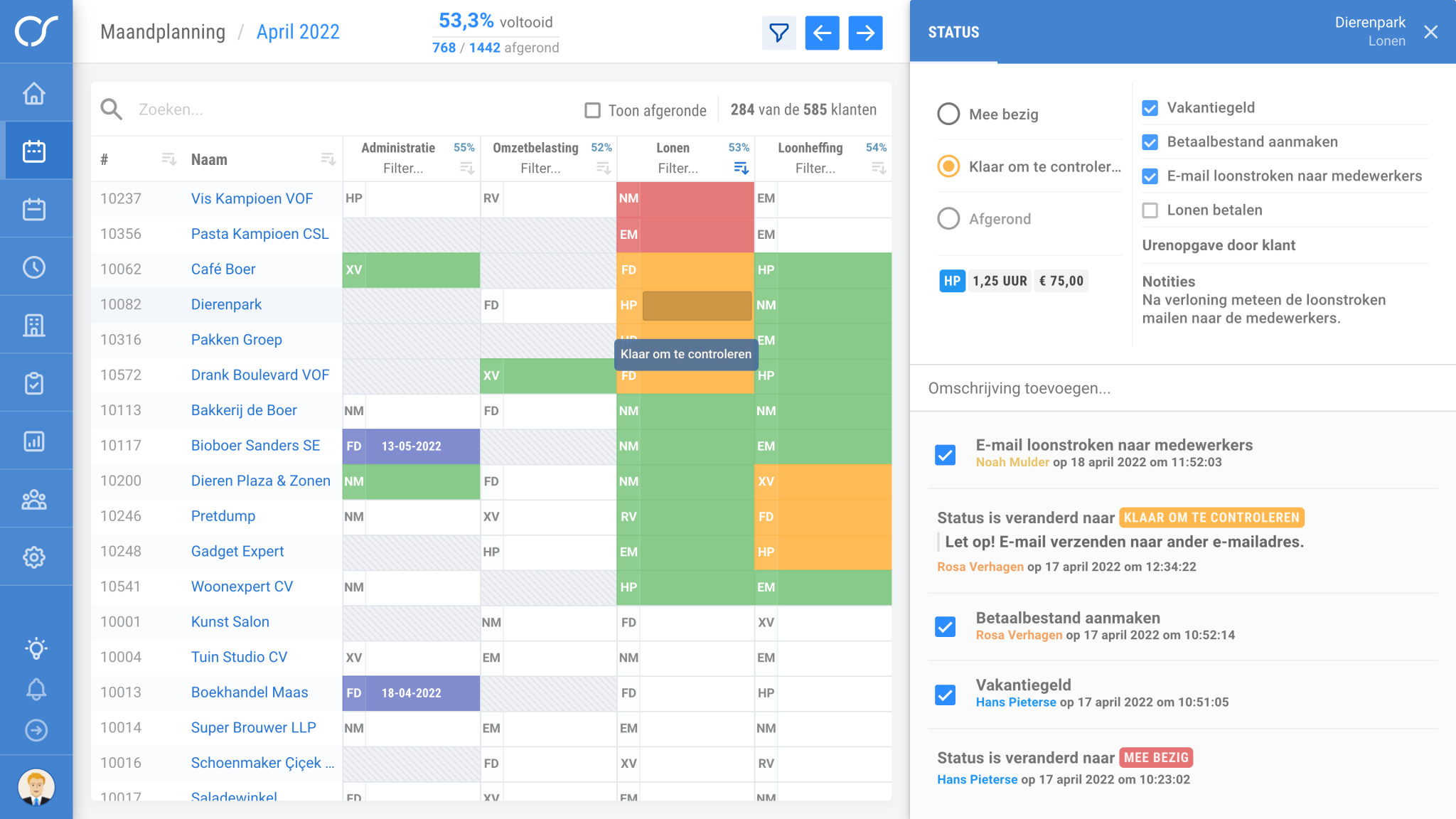Click the notifications bell icon
Image resolution: width=1456 pixels, height=819 pixels.
click(36, 688)
